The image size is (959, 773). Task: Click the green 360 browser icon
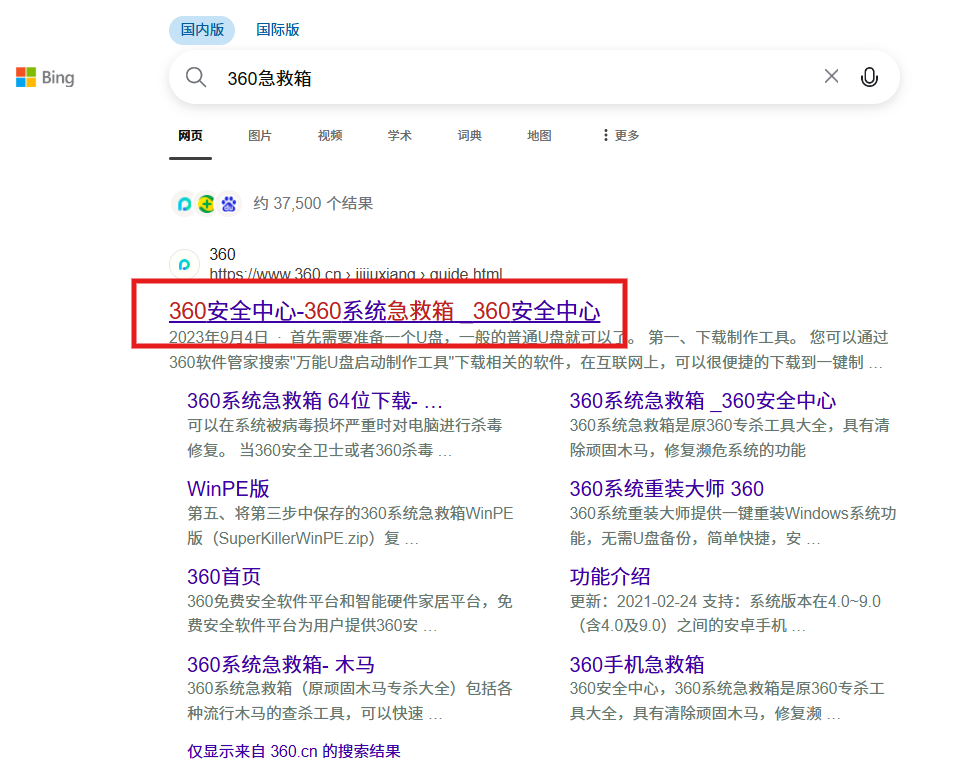pos(207,204)
